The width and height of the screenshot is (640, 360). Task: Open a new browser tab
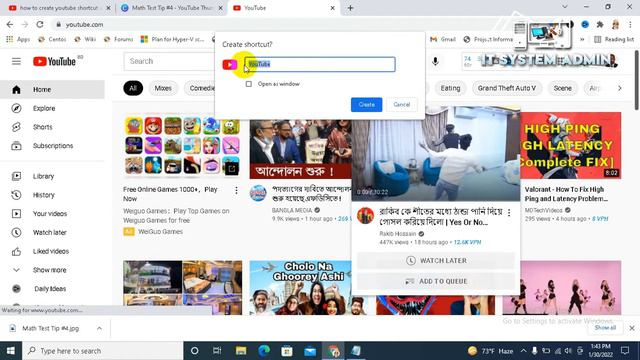(350, 8)
